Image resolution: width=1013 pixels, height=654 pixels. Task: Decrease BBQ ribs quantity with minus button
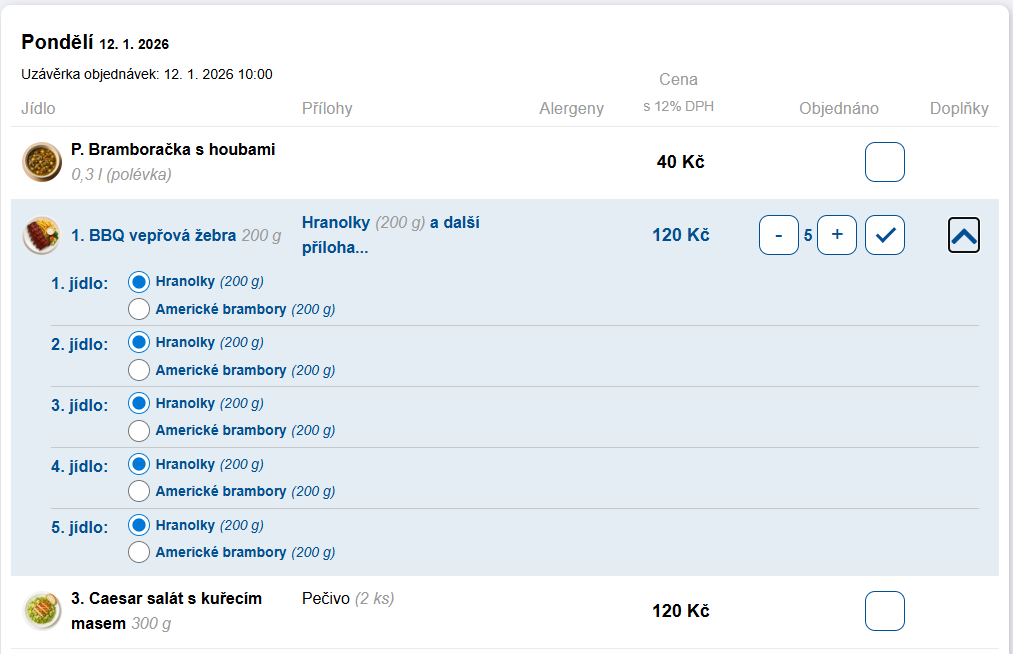click(779, 235)
